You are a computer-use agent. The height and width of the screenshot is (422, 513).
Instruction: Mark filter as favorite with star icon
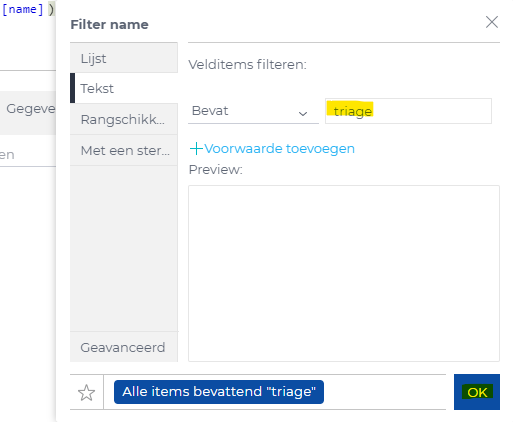(86, 392)
